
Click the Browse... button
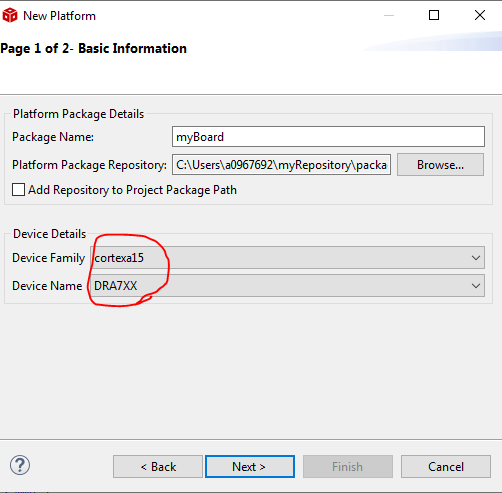[440, 165]
